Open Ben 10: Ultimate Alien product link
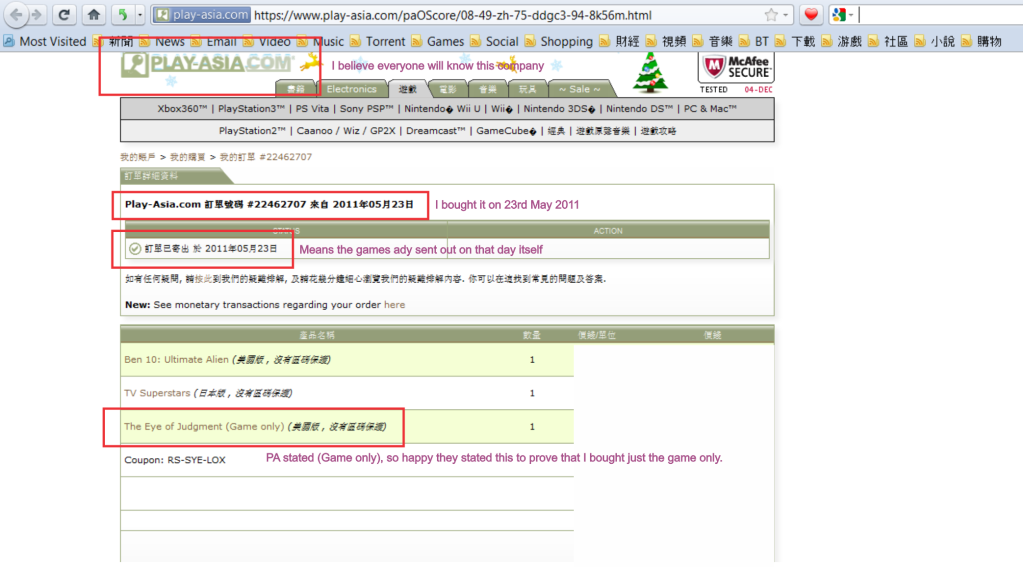The height and width of the screenshot is (567, 1023). pyautogui.click(x=175, y=359)
